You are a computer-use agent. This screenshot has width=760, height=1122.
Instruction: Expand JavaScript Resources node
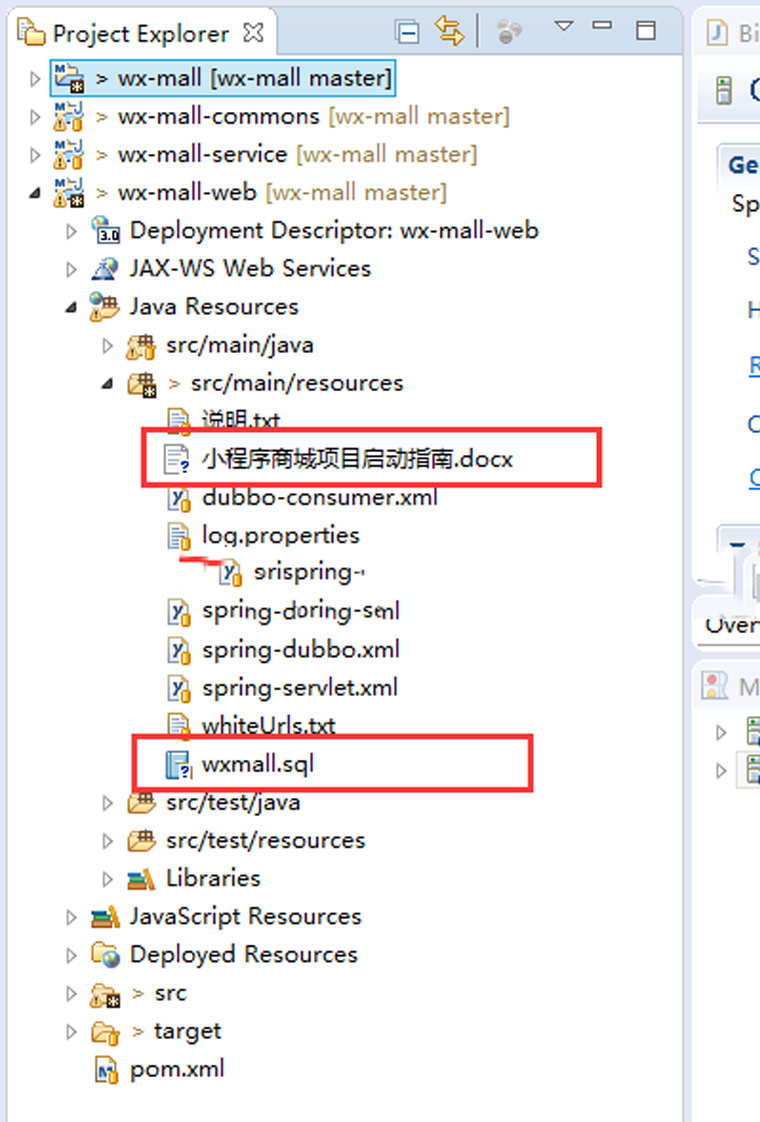(71, 917)
